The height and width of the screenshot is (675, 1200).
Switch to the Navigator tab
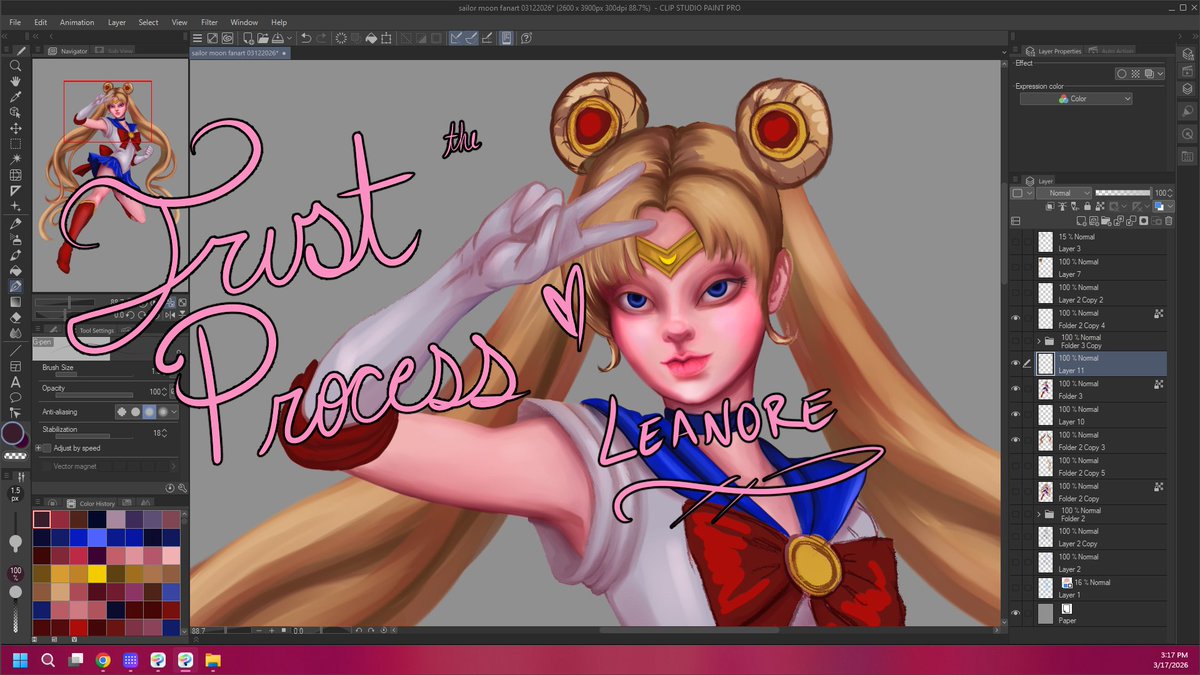click(x=69, y=51)
